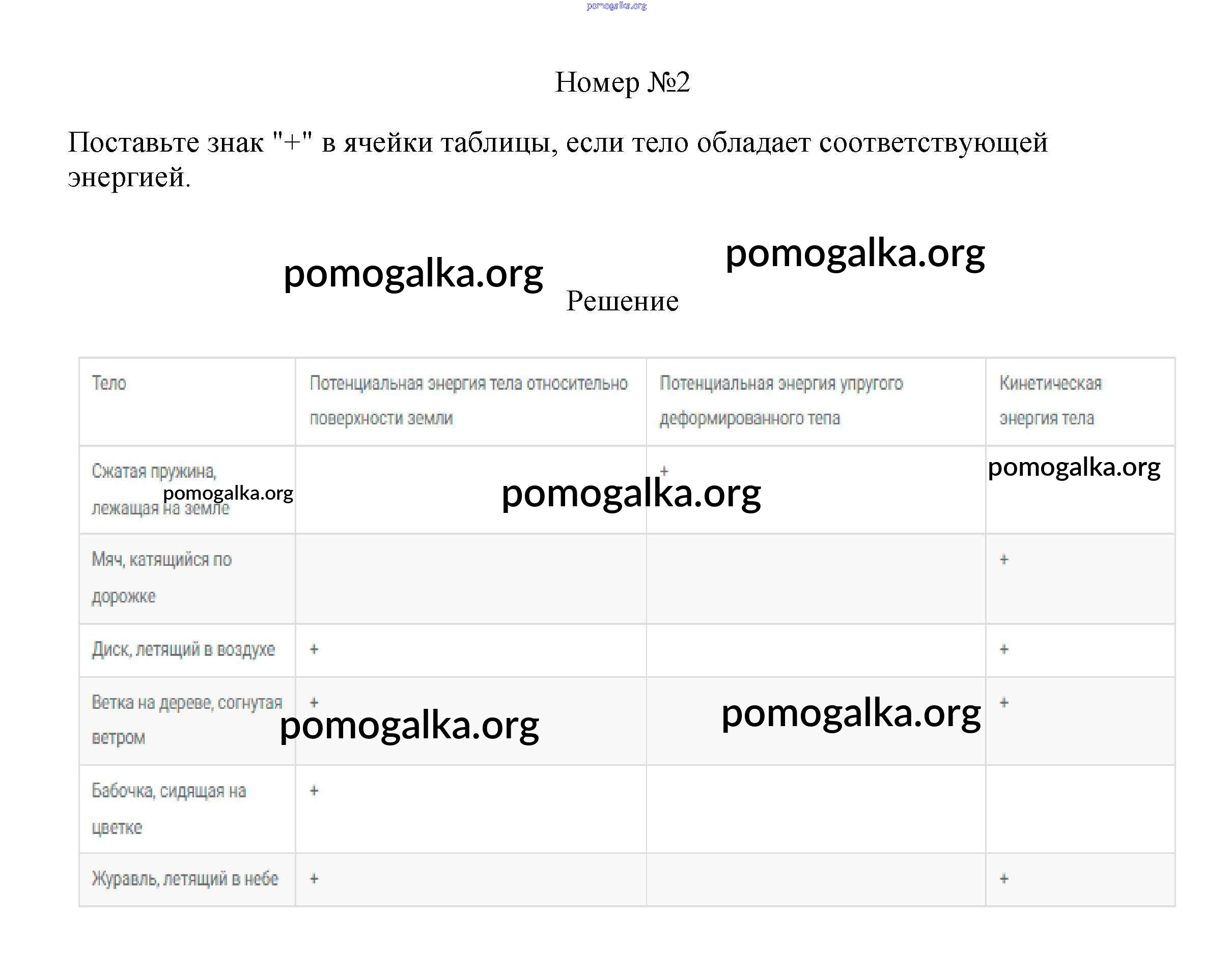Click the "Решение" heading above the table
Image resolution: width=1232 pixels, height=979 pixels.
pos(622,301)
